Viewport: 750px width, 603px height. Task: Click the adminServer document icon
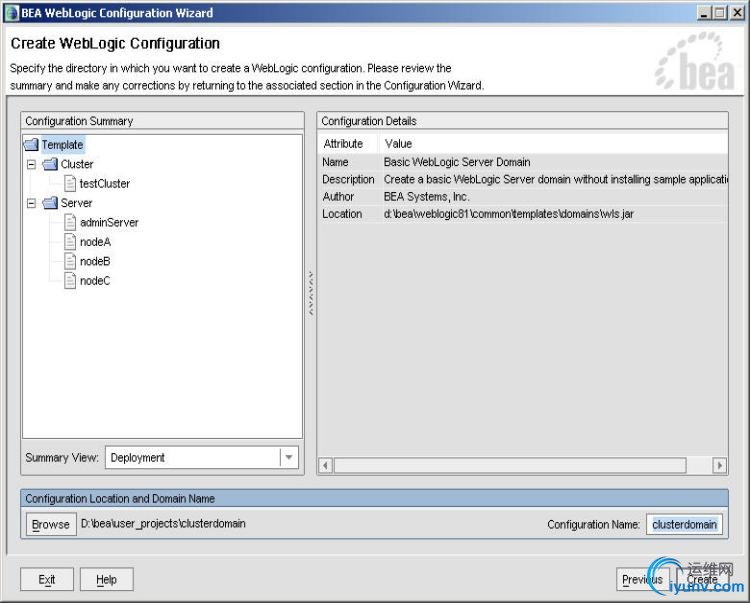point(70,222)
